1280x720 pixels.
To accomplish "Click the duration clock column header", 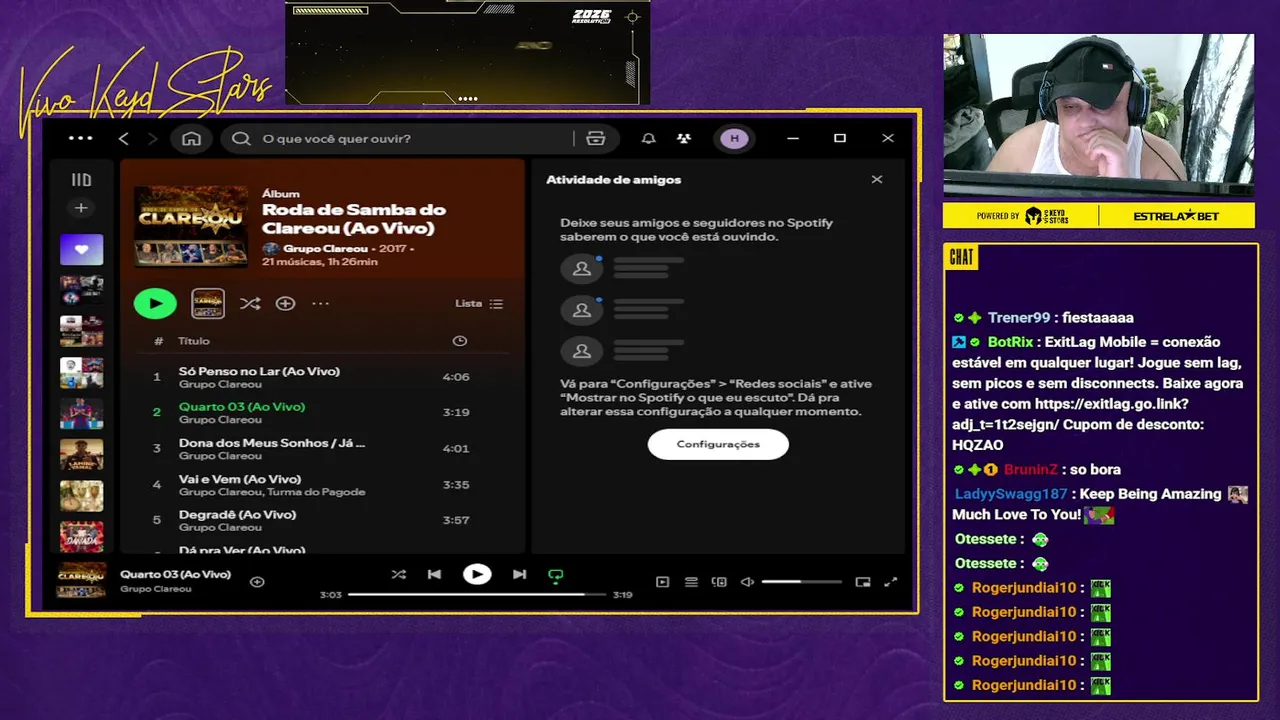I will (x=459, y=341).
